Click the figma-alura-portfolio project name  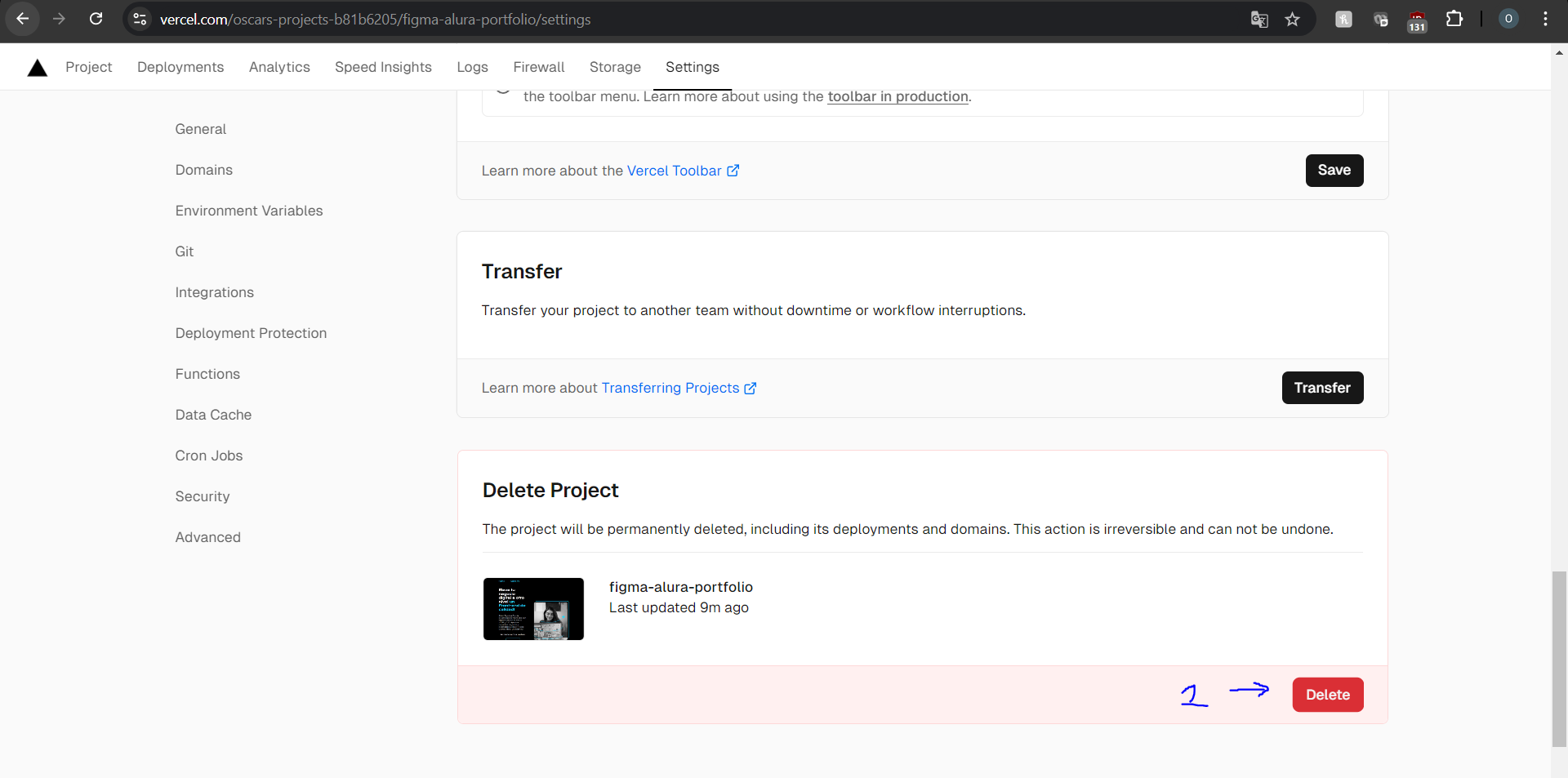tap(681, 587)
